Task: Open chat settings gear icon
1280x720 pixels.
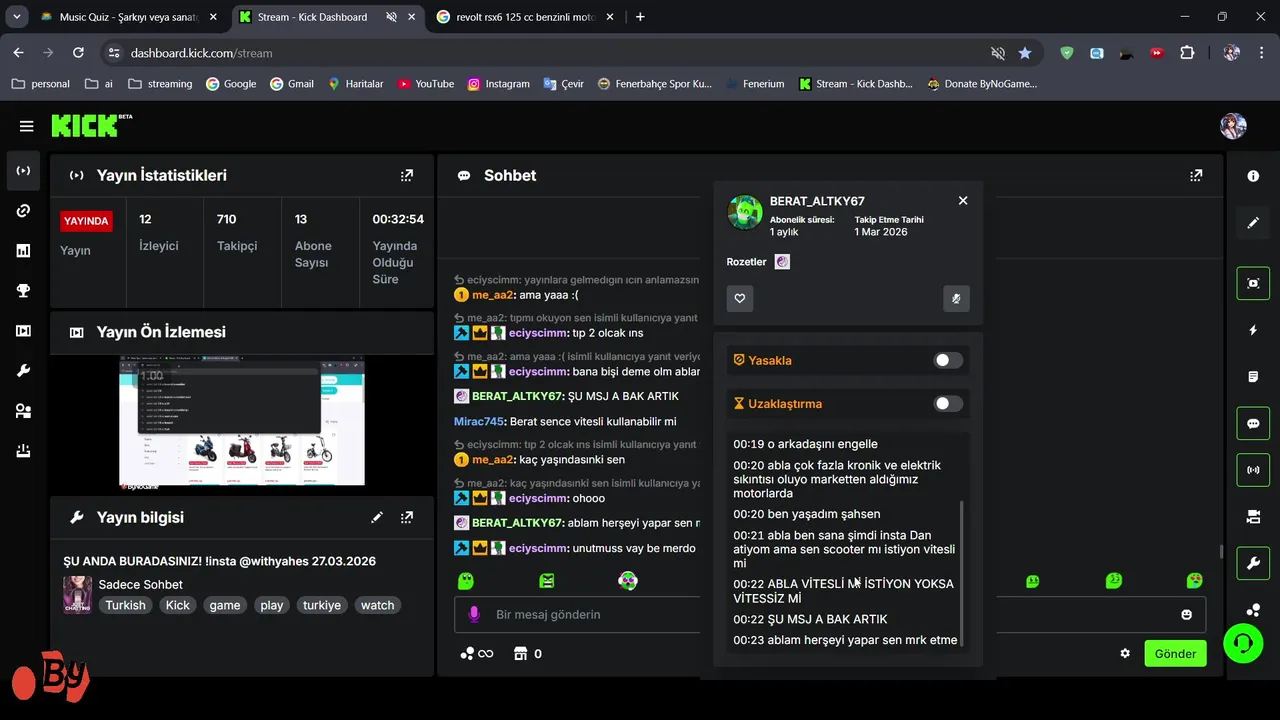Action: coord(1125,653)
